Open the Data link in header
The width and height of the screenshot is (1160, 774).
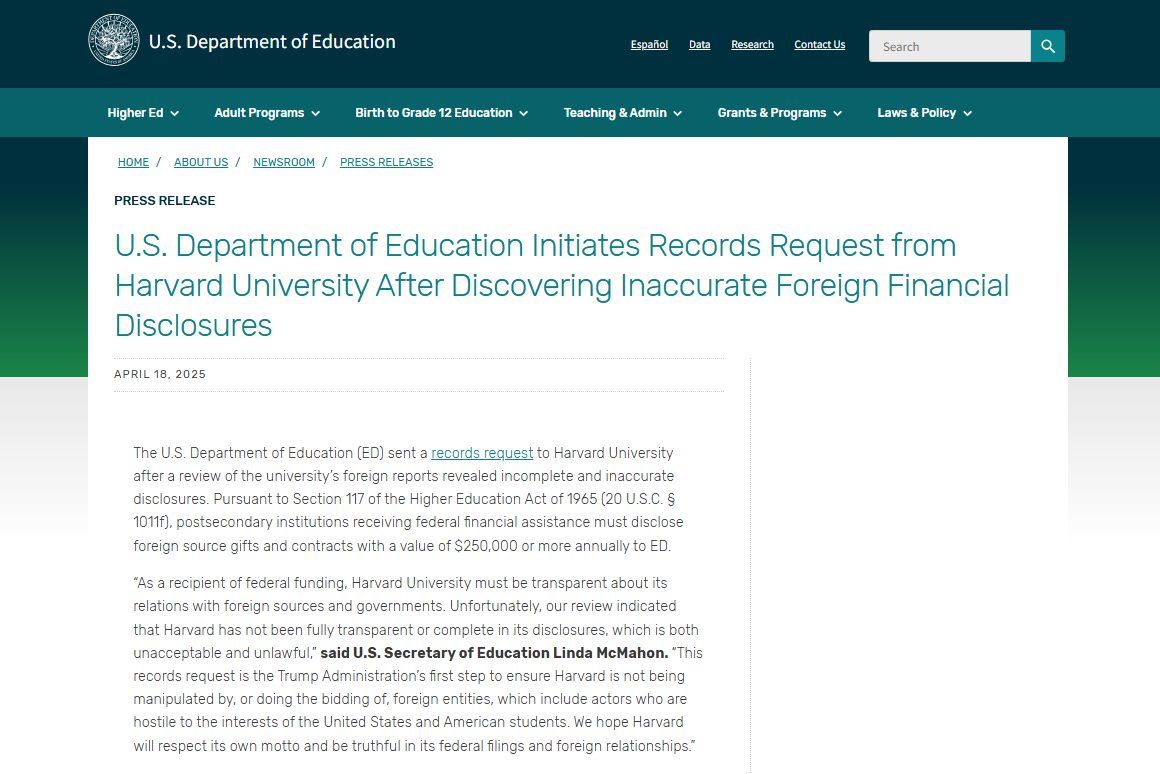699,44
